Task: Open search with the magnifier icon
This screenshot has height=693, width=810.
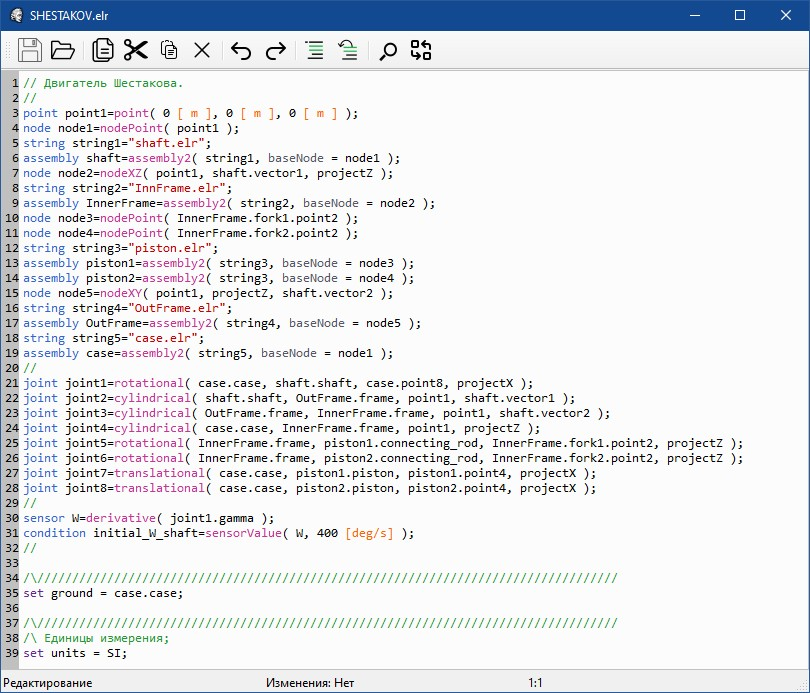Action: coord(388,50)
